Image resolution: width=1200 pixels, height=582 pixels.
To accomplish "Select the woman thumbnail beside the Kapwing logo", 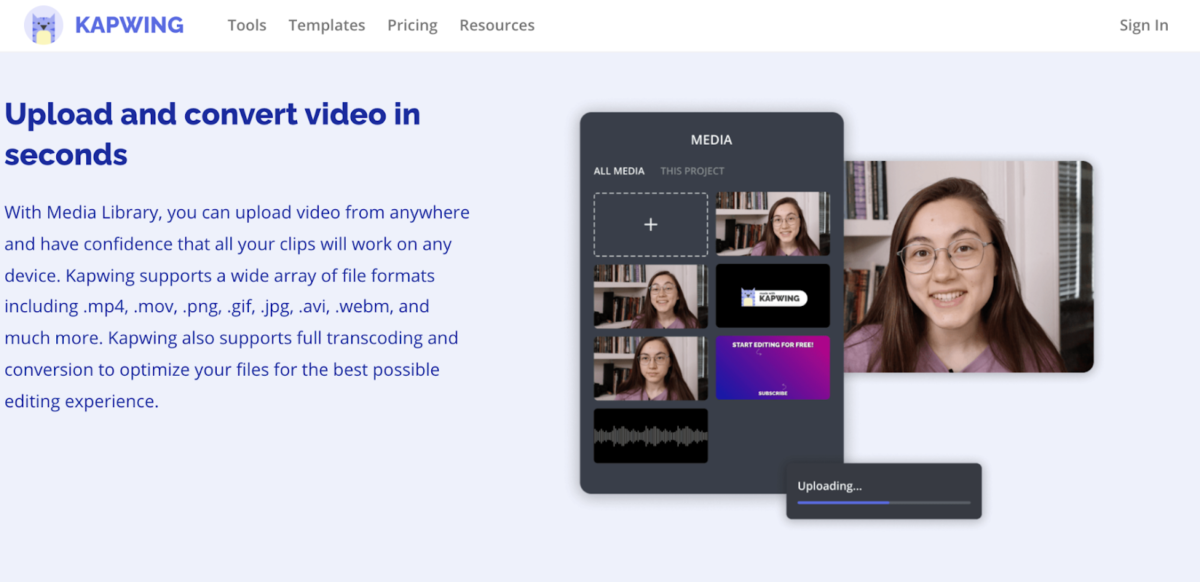I will tap(651, 296).
